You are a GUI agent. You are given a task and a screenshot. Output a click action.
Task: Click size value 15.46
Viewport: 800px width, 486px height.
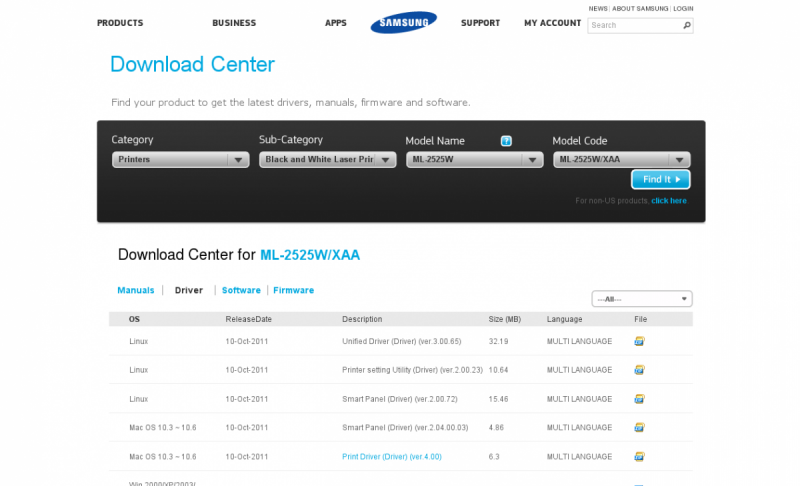click(x=498, y=399)
